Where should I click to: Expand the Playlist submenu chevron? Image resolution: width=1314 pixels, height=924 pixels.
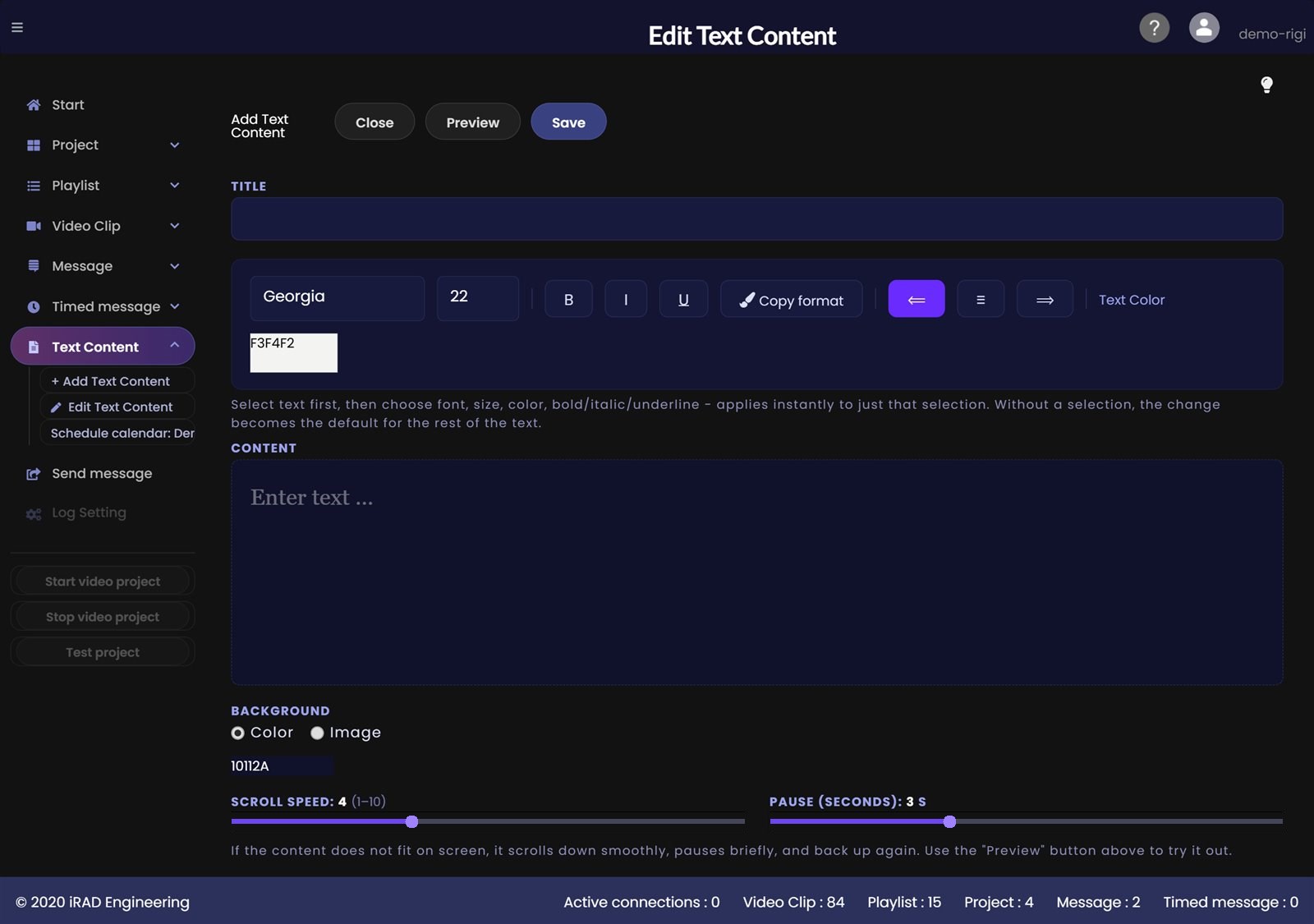[x=174, y=186]
